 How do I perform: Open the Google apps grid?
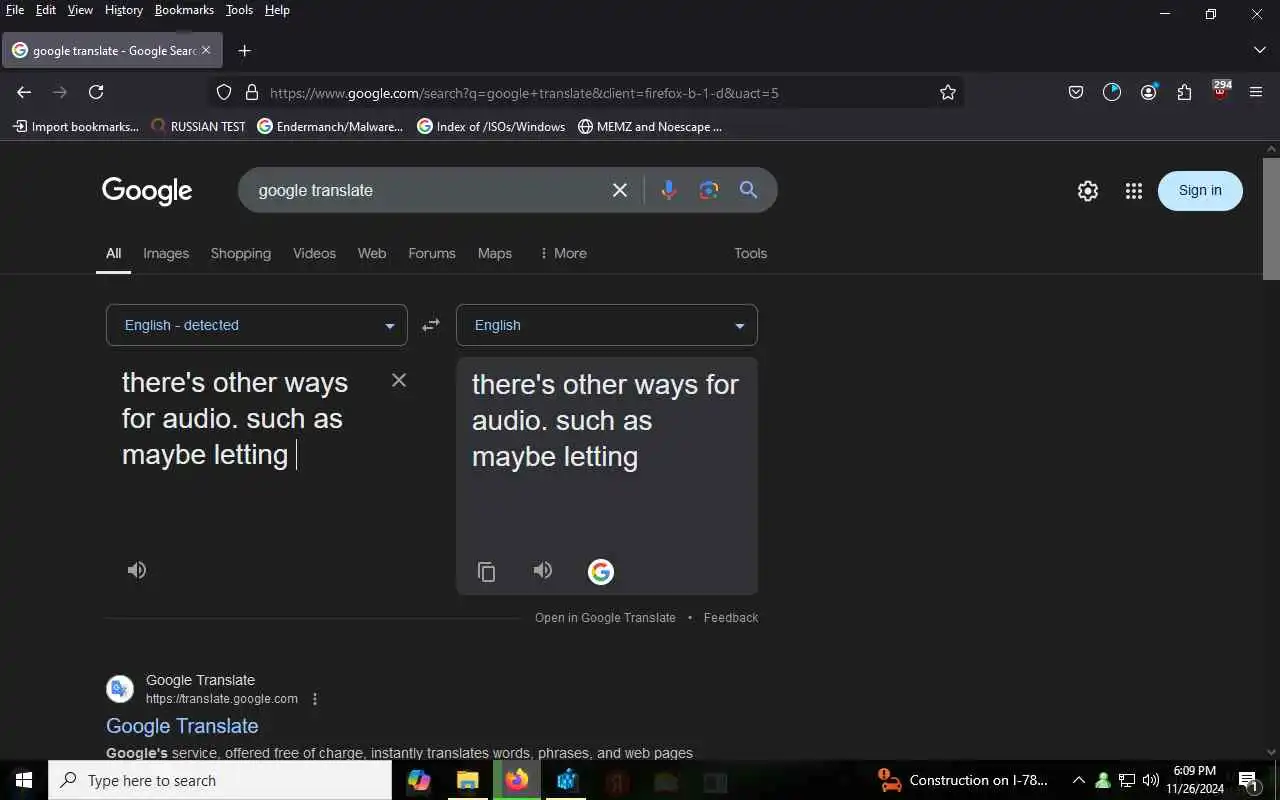tap(1133, 191)
